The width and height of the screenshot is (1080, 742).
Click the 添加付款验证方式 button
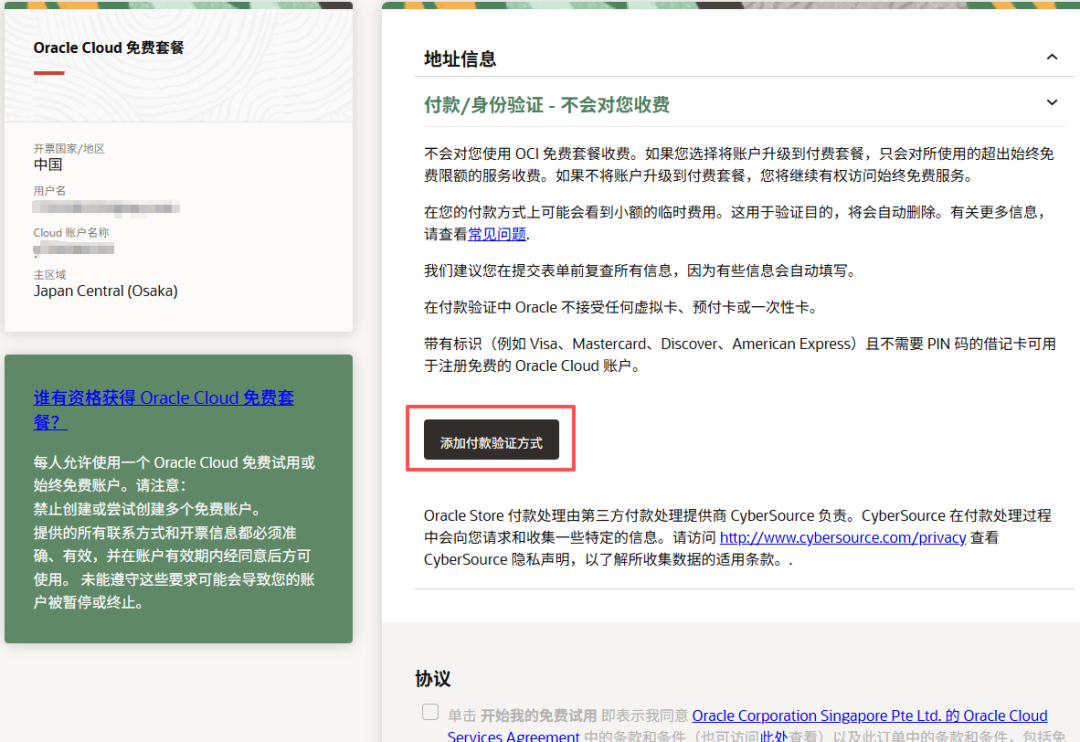click(x=491, y=440)
